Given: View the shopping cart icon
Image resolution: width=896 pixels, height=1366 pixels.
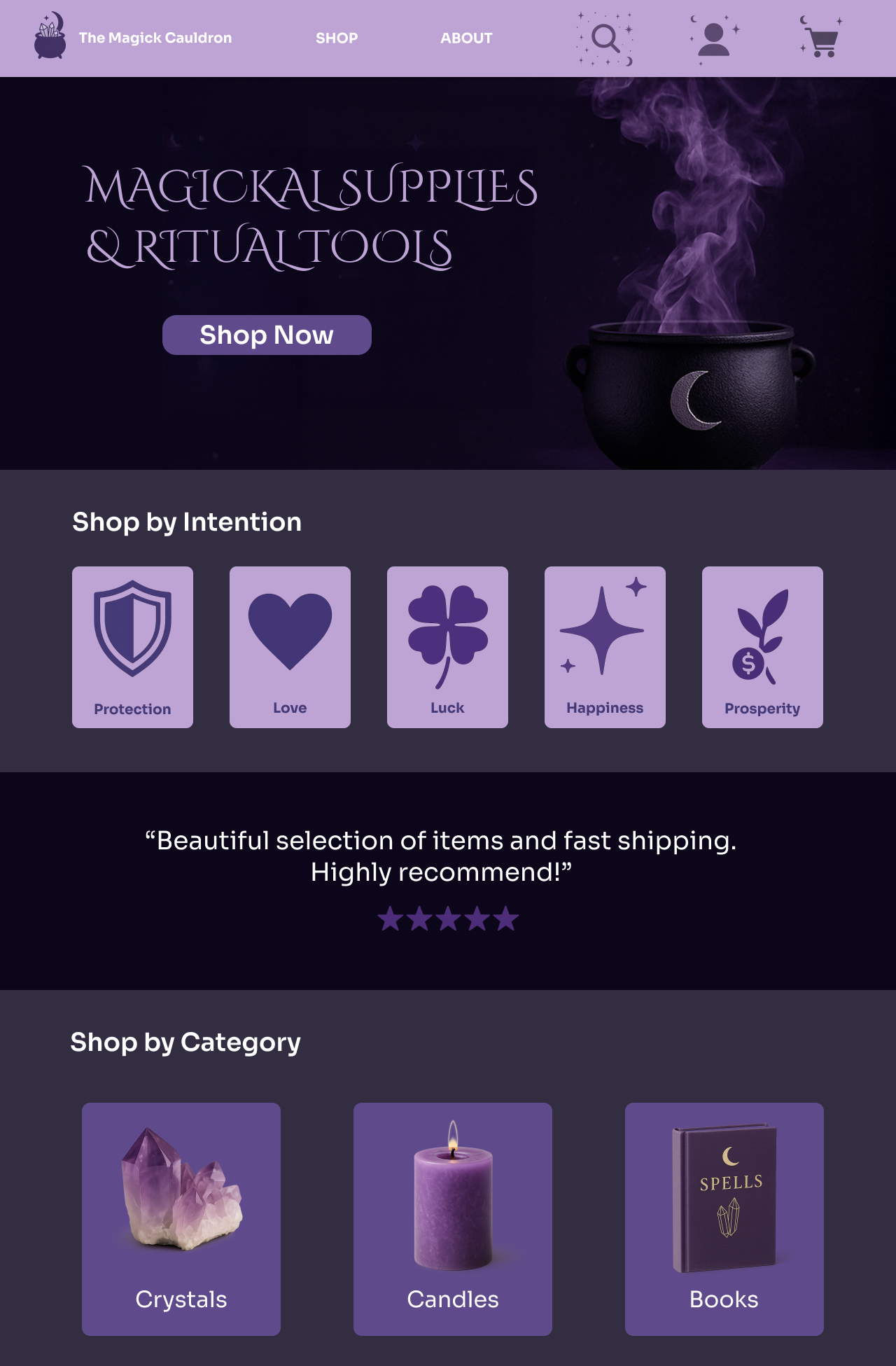Looking at the screenshot, I should 821,38.
